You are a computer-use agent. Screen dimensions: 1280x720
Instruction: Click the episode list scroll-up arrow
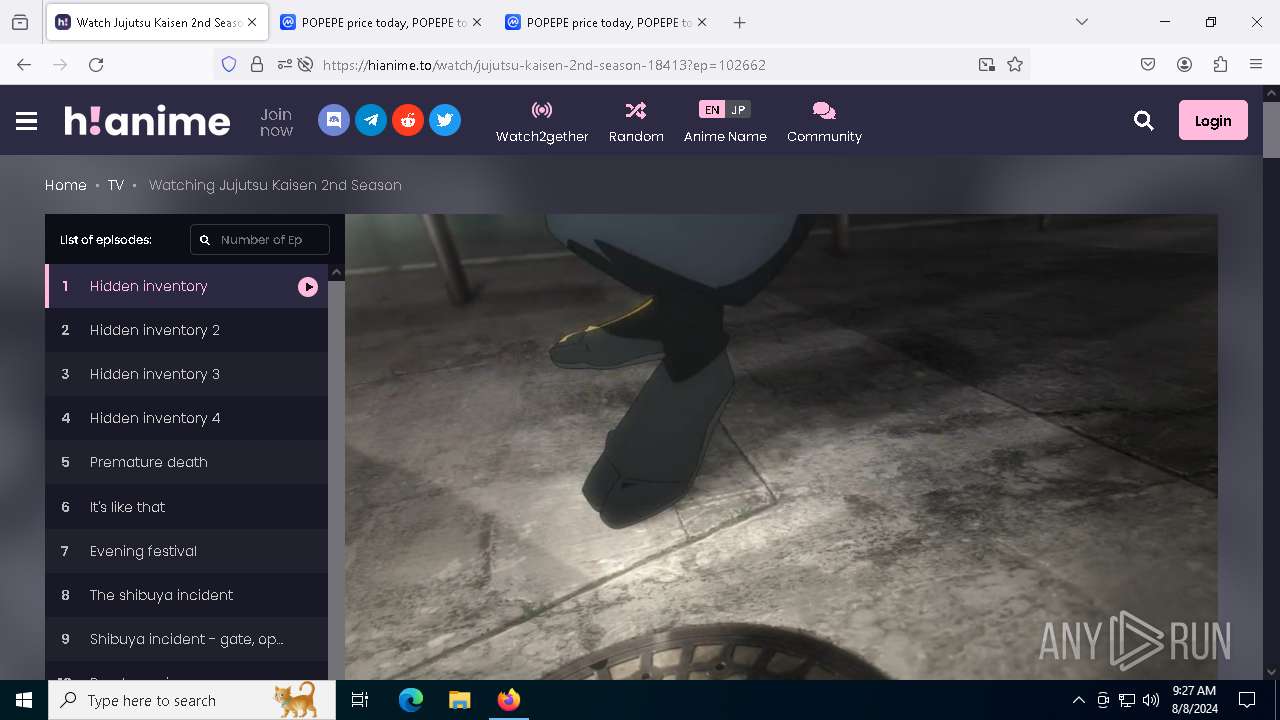tap(336, 272)
